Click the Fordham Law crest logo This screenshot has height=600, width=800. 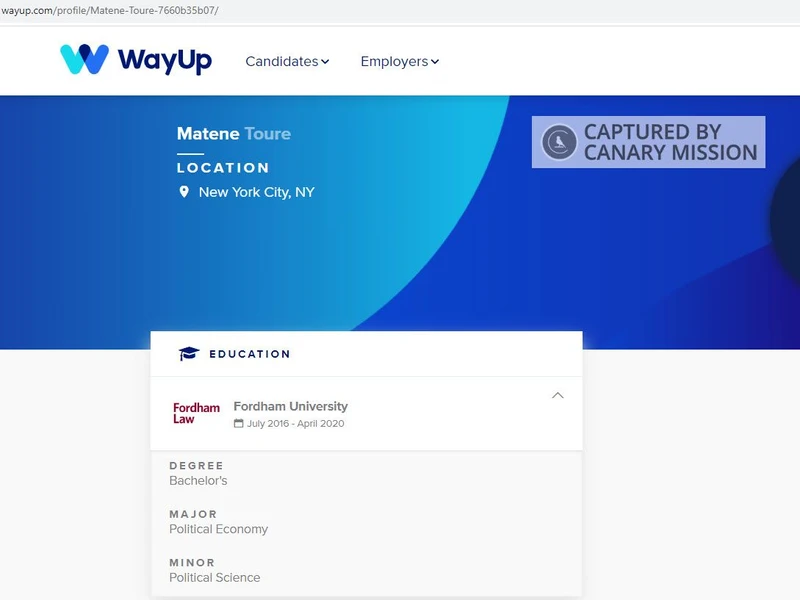[x=194, y=412]
